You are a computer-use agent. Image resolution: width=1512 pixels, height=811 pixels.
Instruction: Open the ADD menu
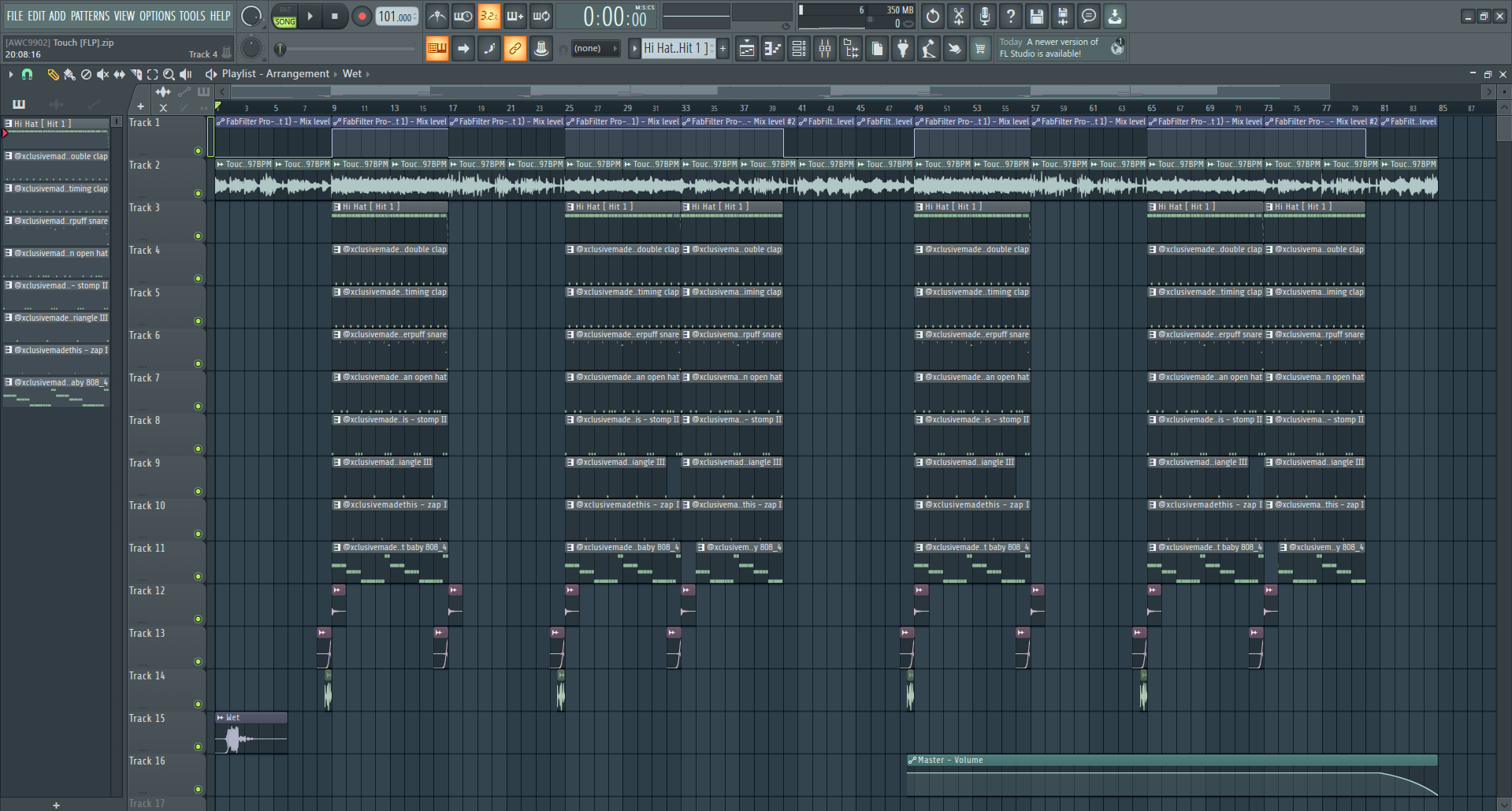coord(58,16)
